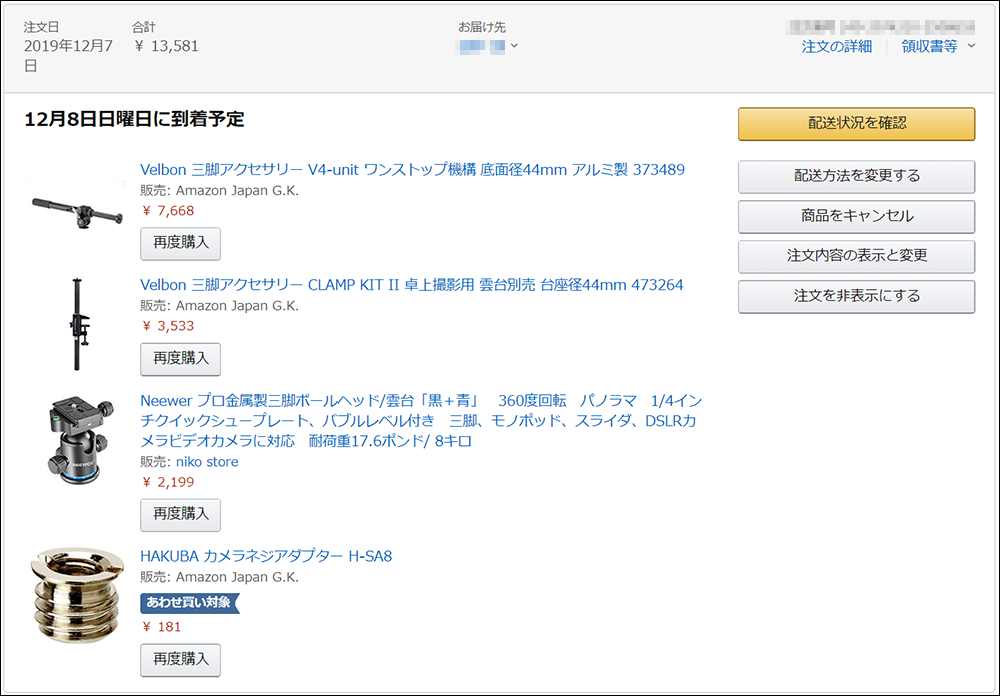Screen dimensions: 1000x696
Task: Click 再度購入 for Velbon V4-unit
Action: click(180, 243)
